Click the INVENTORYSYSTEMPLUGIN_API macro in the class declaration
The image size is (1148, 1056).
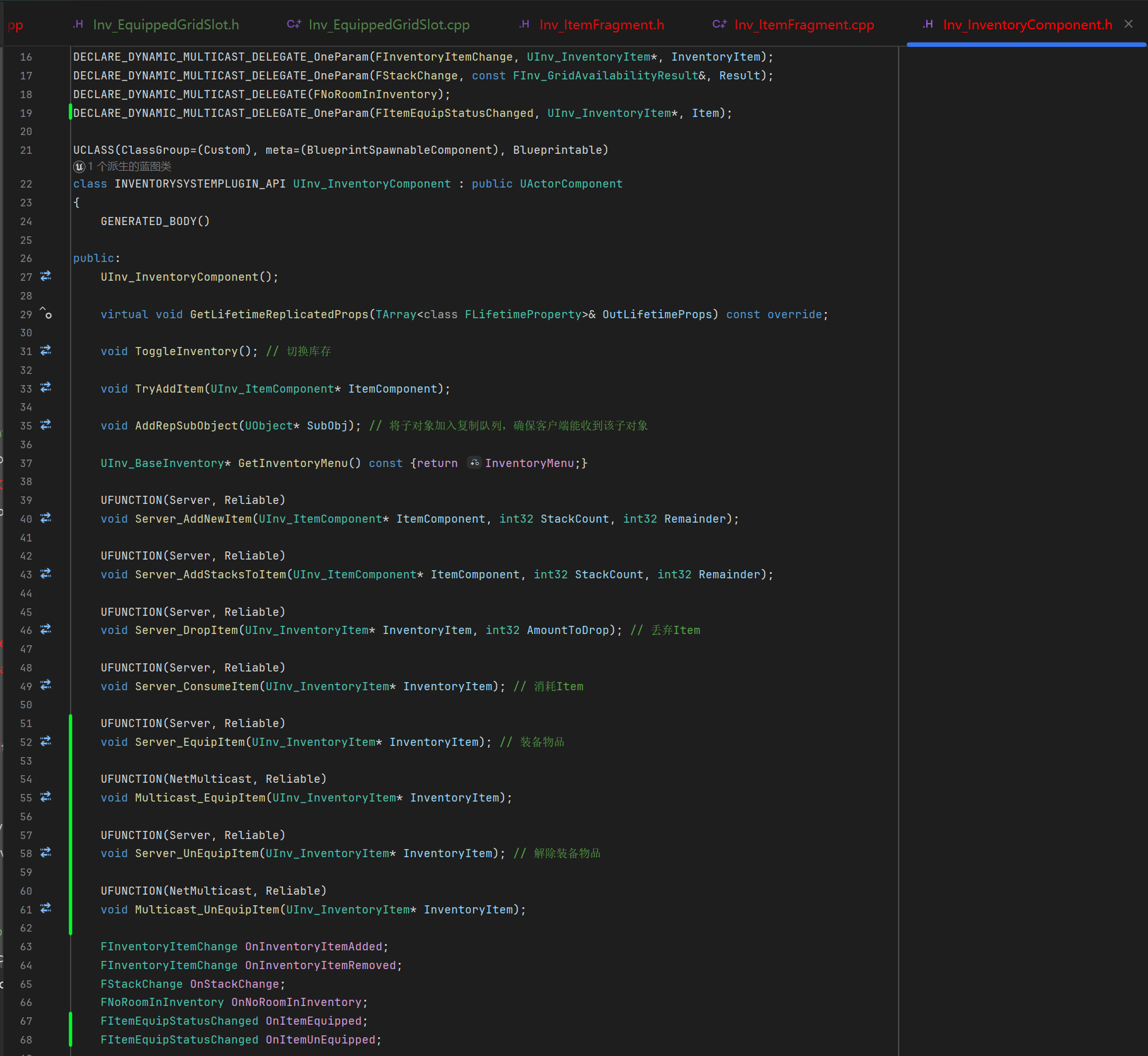200,184
